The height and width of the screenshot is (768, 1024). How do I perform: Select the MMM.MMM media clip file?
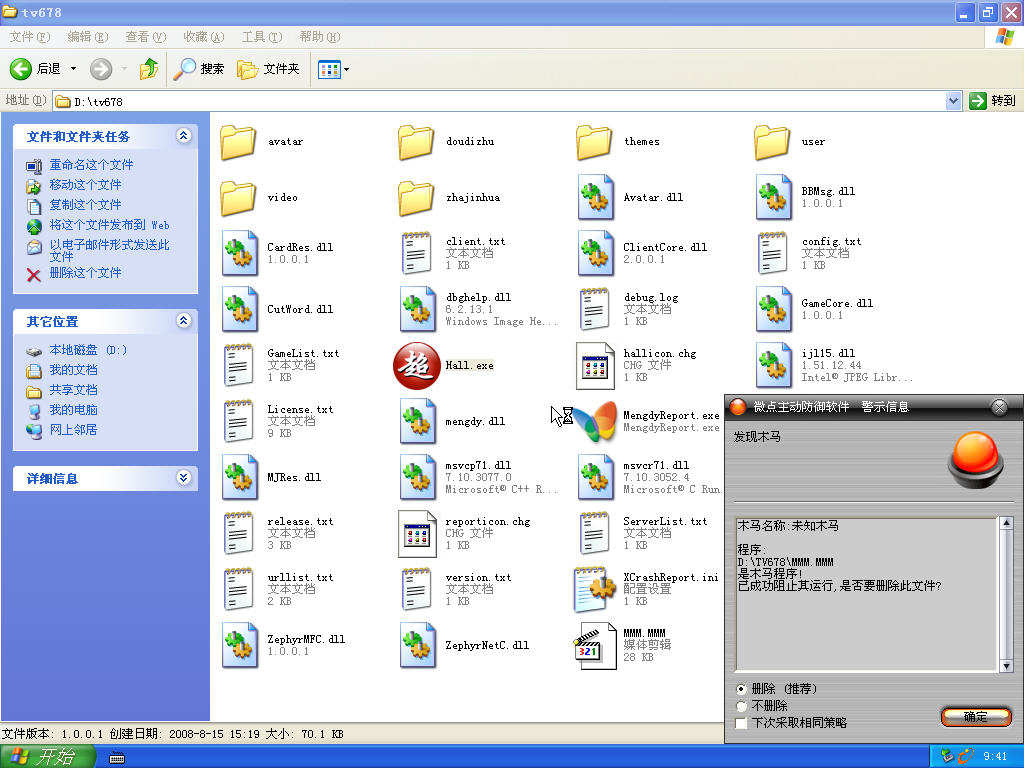pyautogui.click(x=595, y=646)
